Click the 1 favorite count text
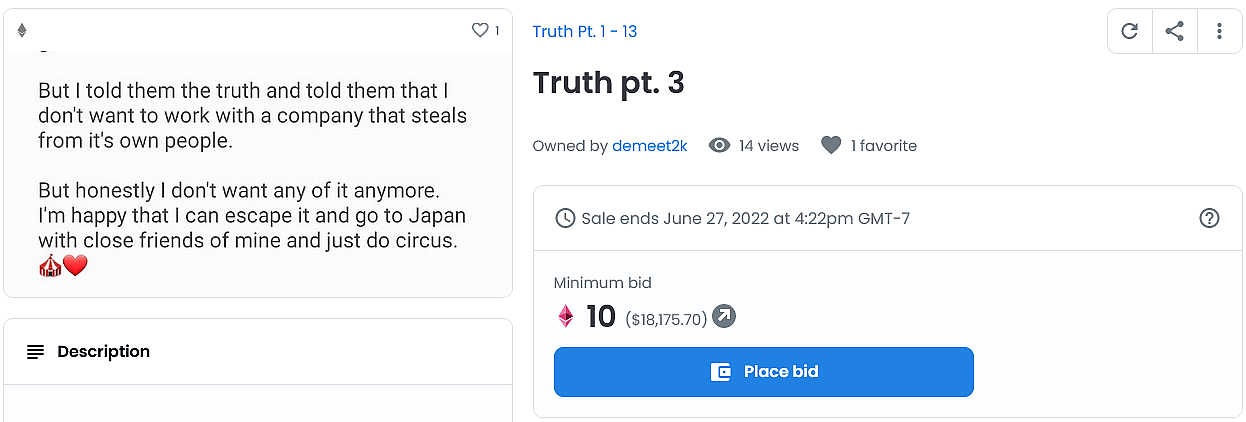 pos(884,146)
